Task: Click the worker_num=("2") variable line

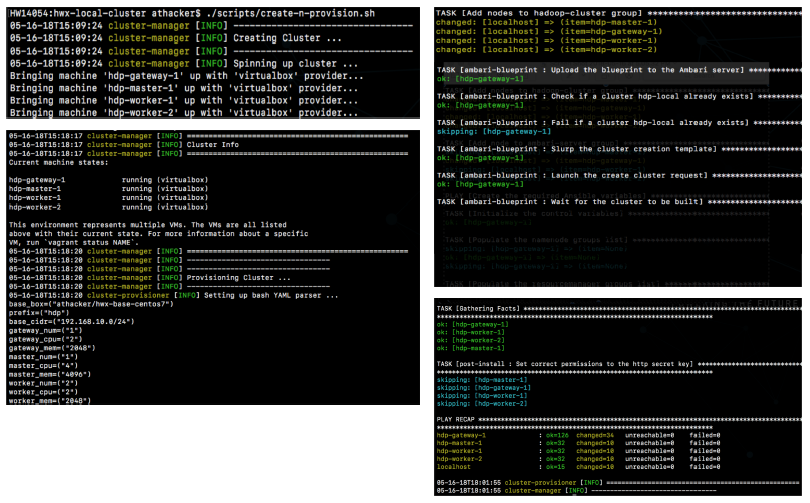Action: (x=43, y=383)
